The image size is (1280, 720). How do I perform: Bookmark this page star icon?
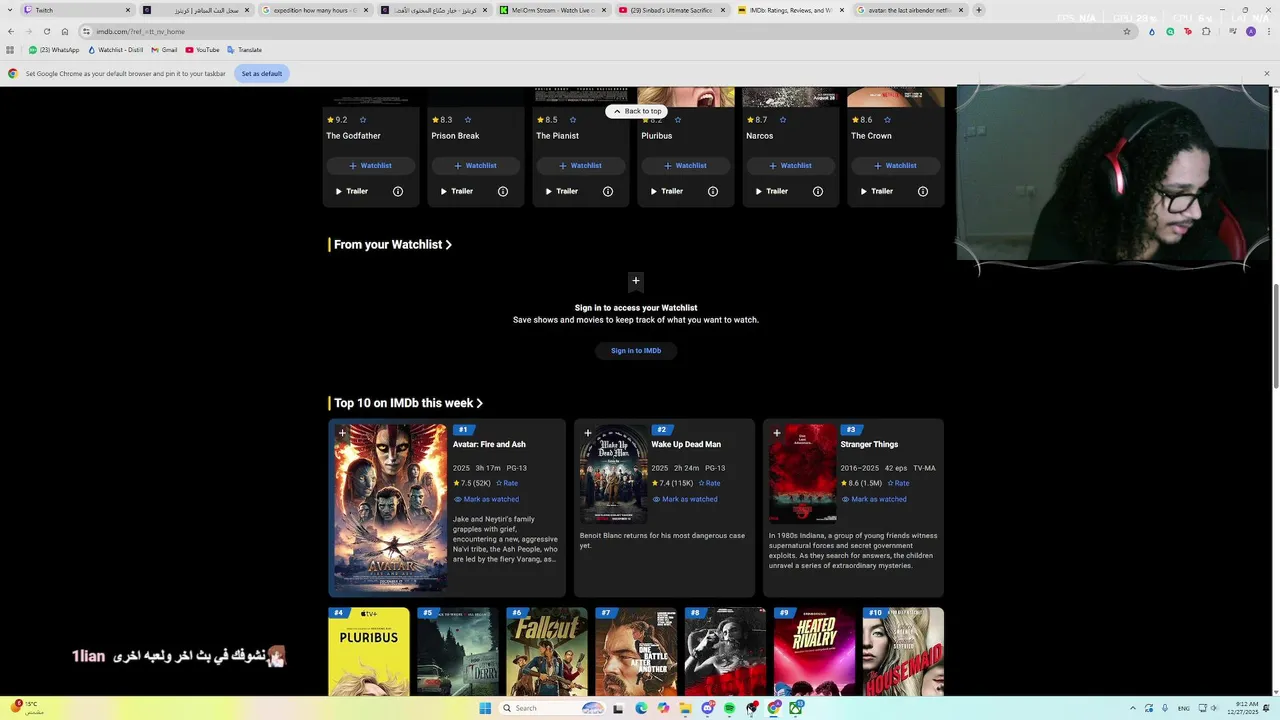pyautogui.click(x=1127, y=31)
